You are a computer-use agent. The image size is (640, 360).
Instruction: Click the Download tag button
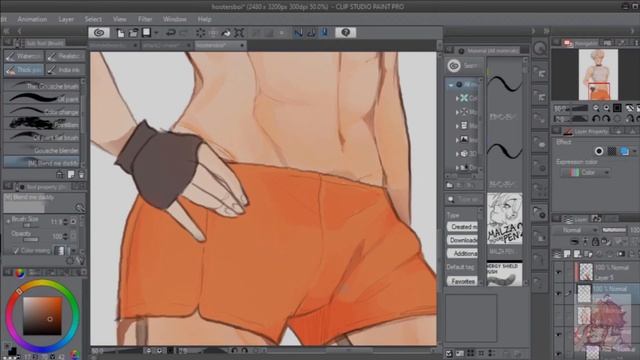462,240
